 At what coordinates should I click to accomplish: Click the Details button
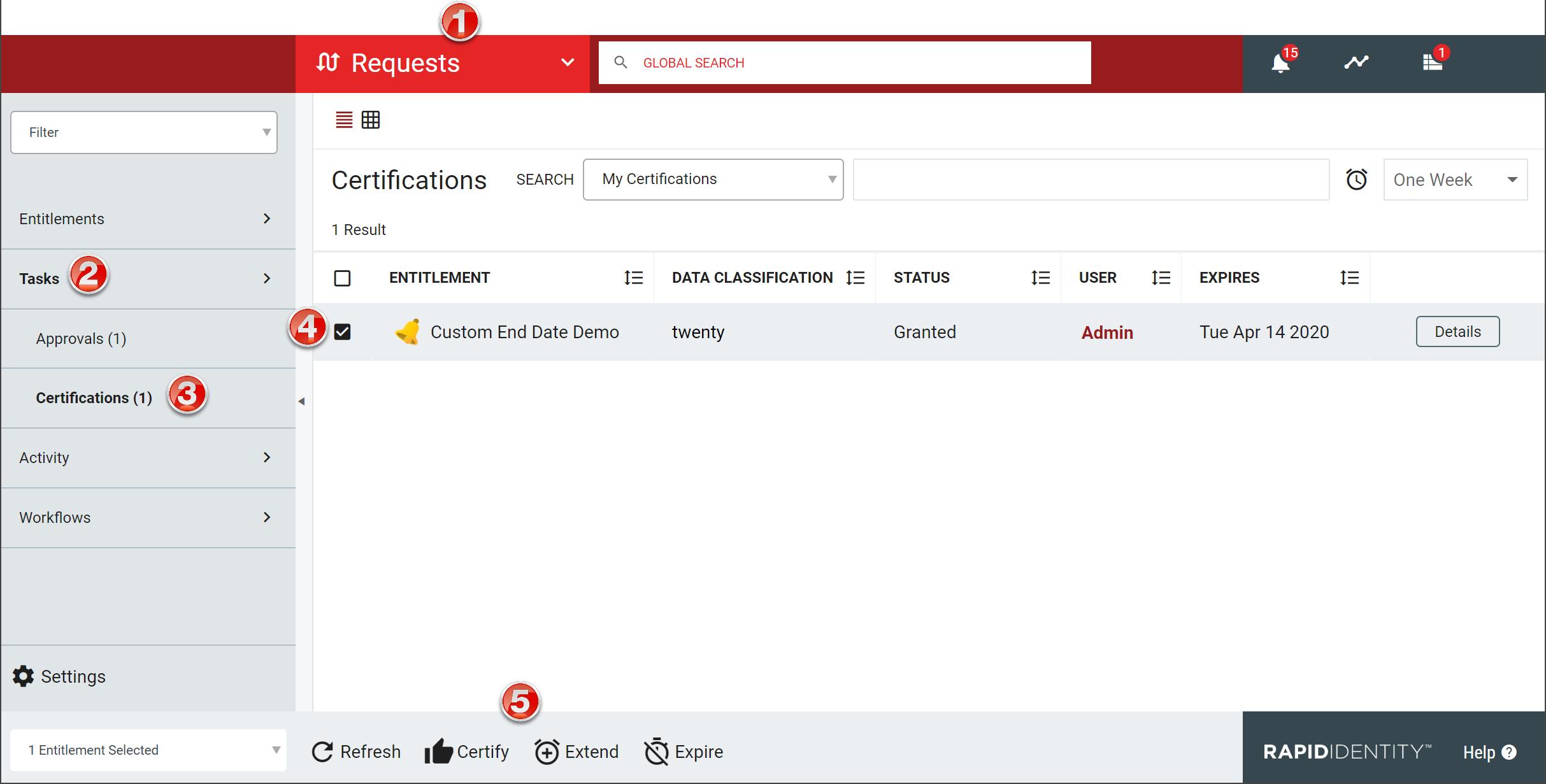[1457, 331]
